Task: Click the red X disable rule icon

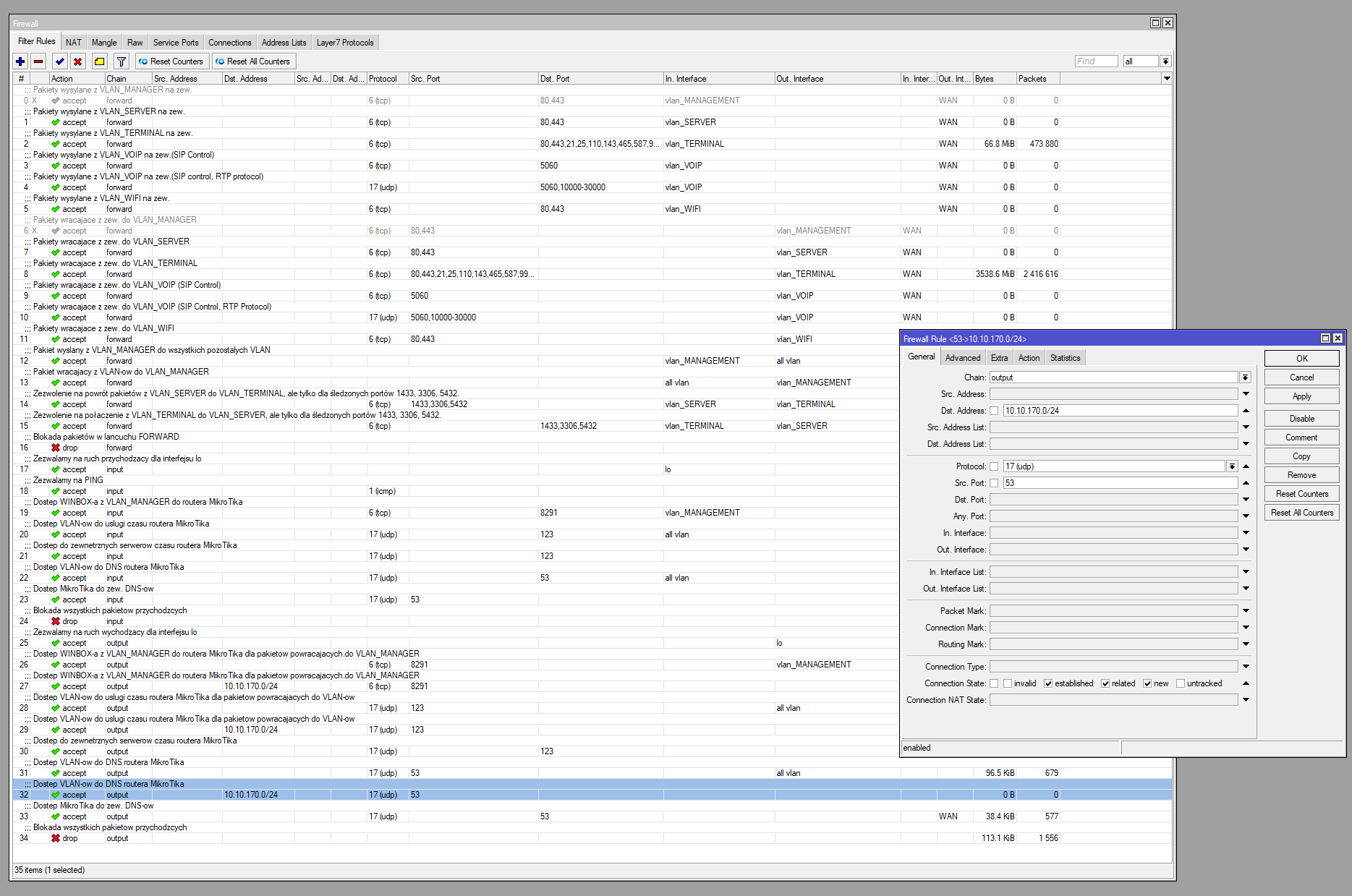Action: pyautogui.click(x=78, y=61)
